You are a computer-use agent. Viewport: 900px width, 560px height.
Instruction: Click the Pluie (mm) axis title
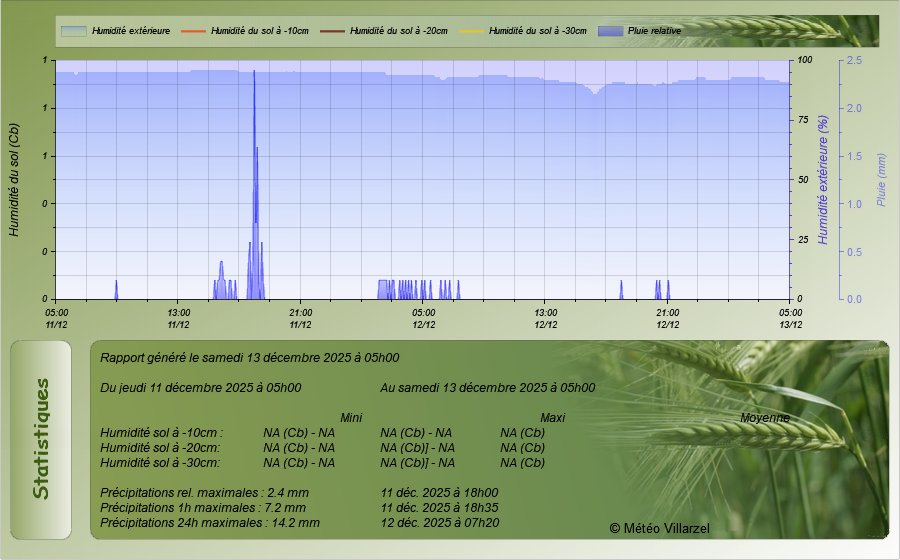click(881, 180)
